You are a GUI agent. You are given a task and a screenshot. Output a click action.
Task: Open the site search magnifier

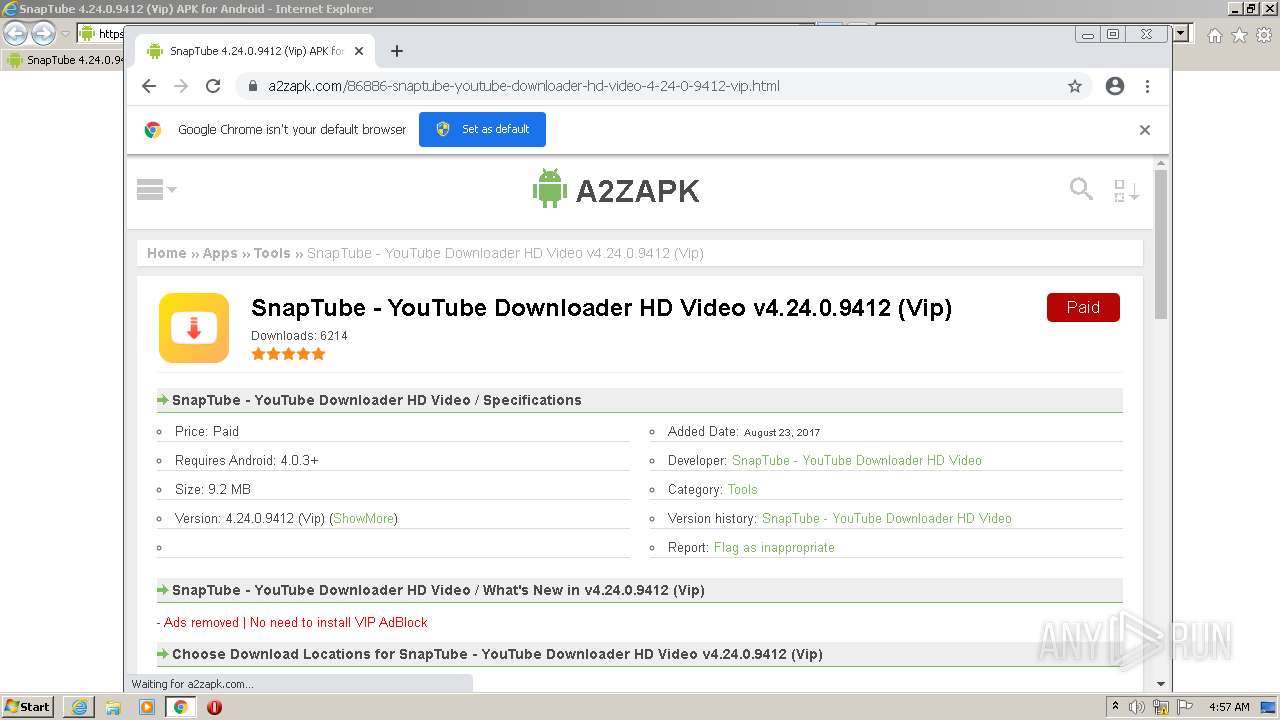tap(1081, 188)
